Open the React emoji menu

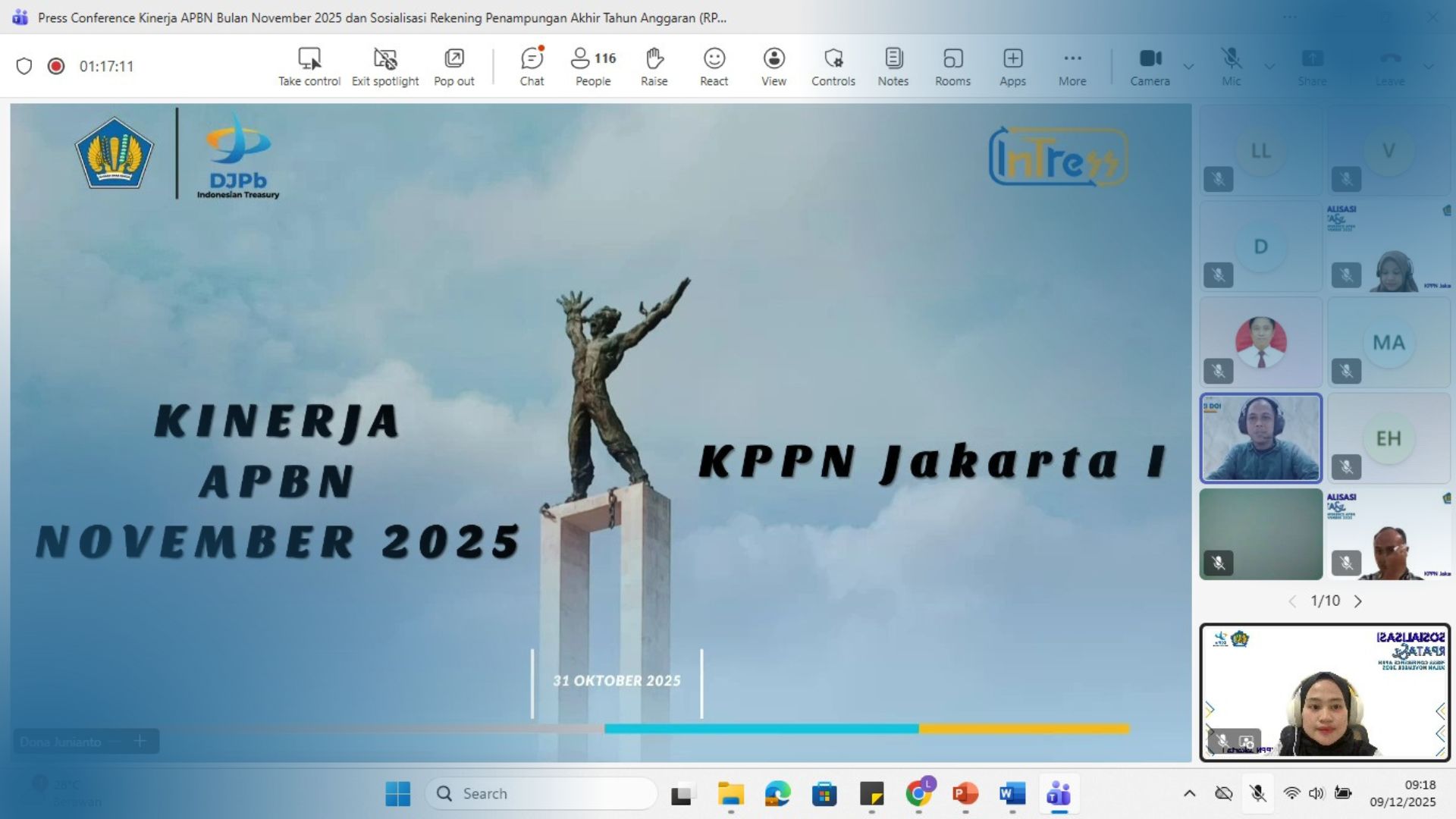(714, 67)
